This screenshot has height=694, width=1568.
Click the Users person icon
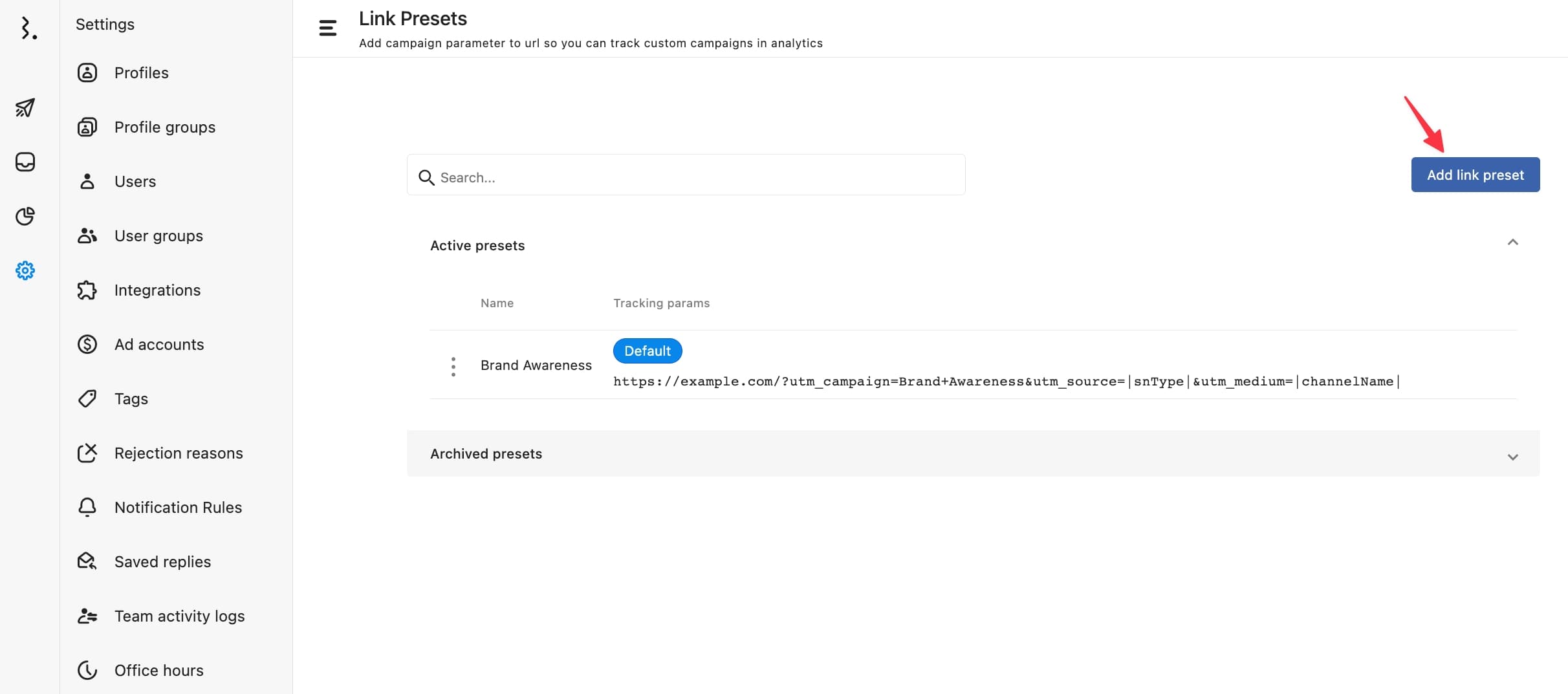pos(87,181)
